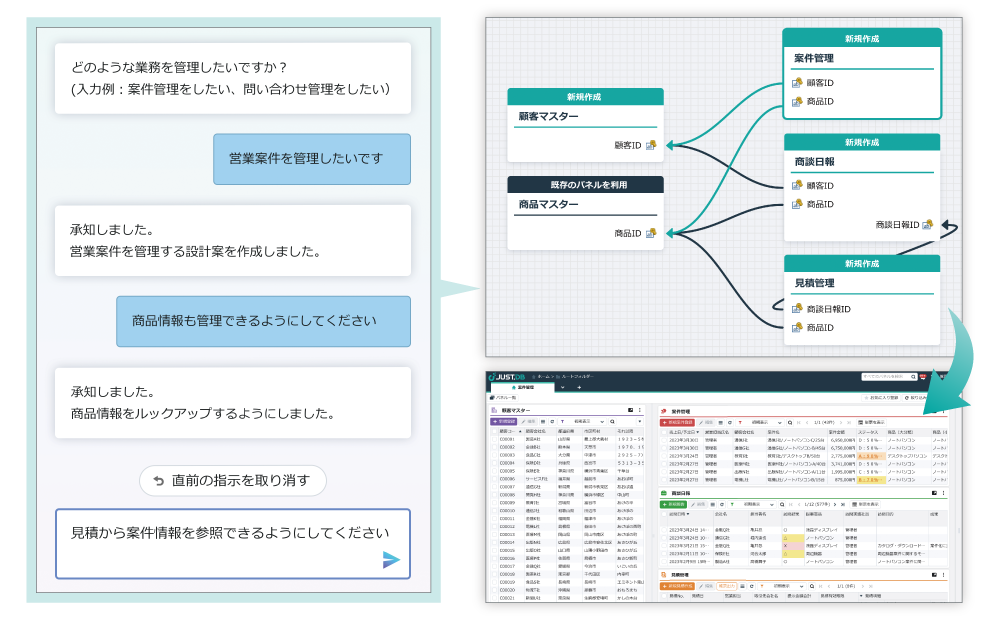Expand the dropdown arrow beside the 案件管理 tab

click(x=563, y=387)
